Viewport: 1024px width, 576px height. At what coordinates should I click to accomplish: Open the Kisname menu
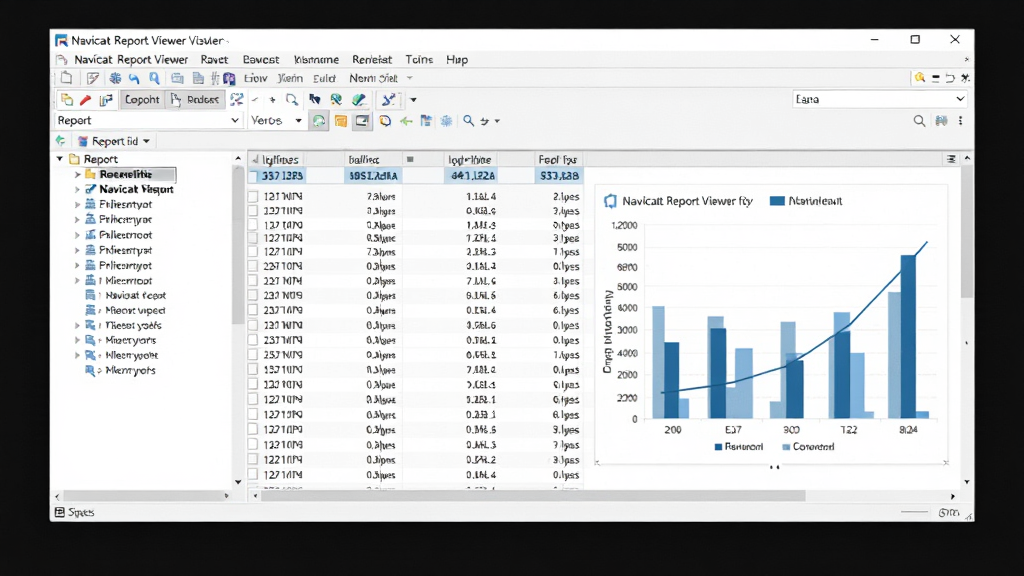coord(316,59)
